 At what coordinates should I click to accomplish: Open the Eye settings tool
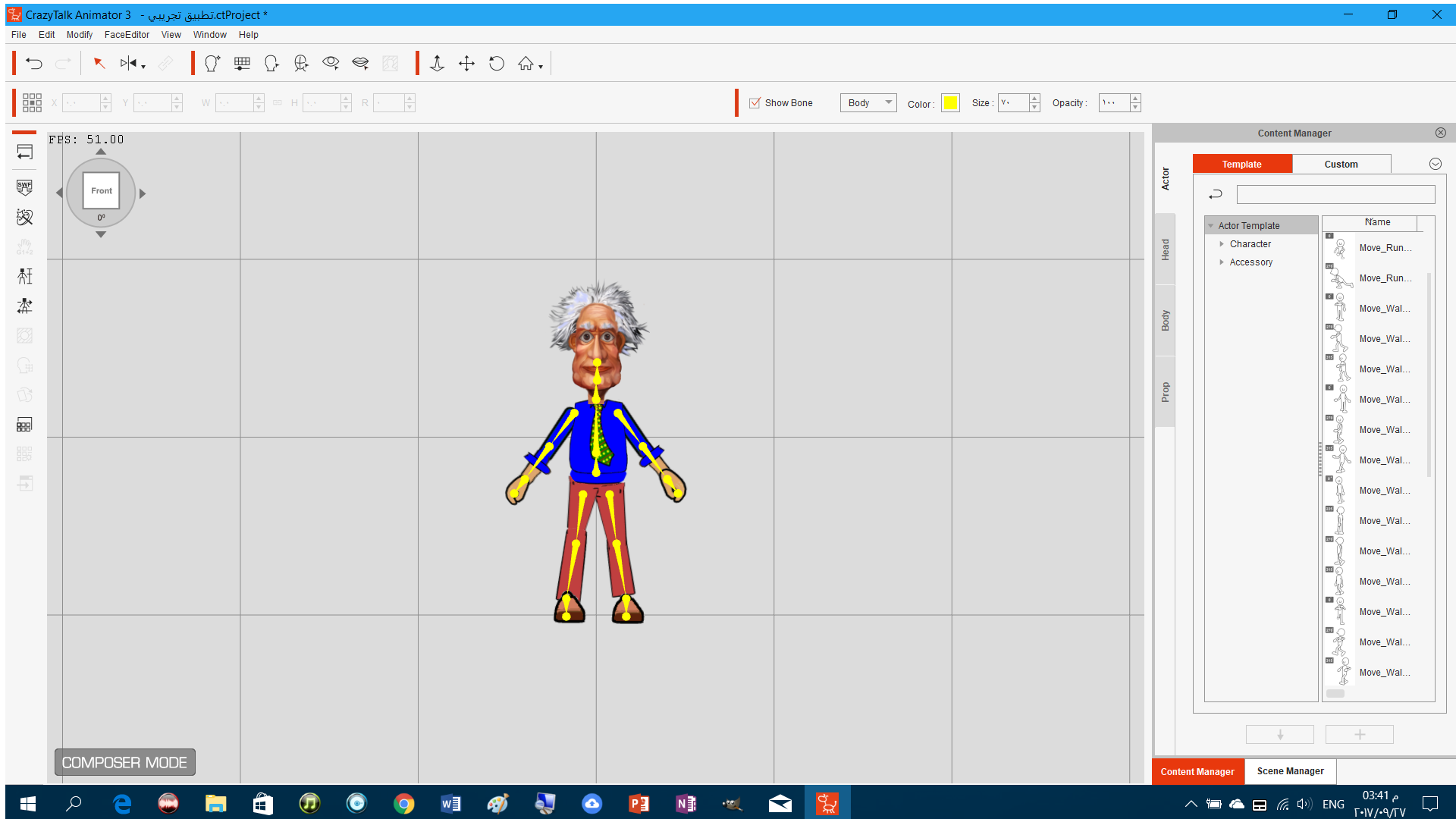[x=331, y=64]
